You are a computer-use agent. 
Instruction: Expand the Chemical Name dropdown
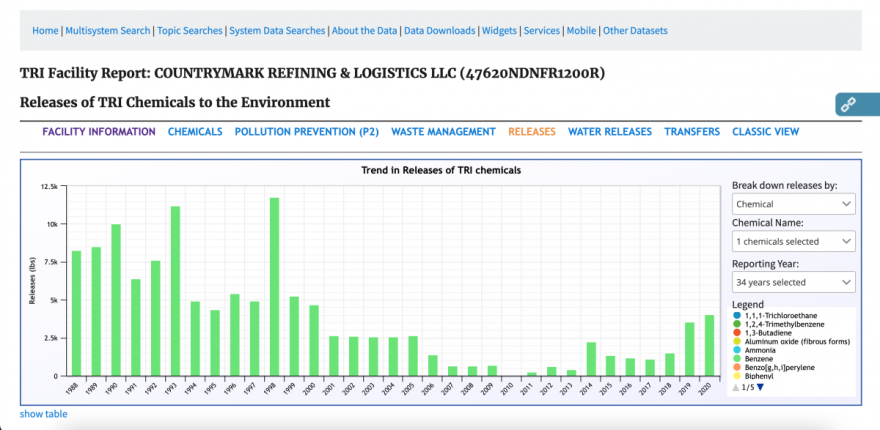click(793, 241)
